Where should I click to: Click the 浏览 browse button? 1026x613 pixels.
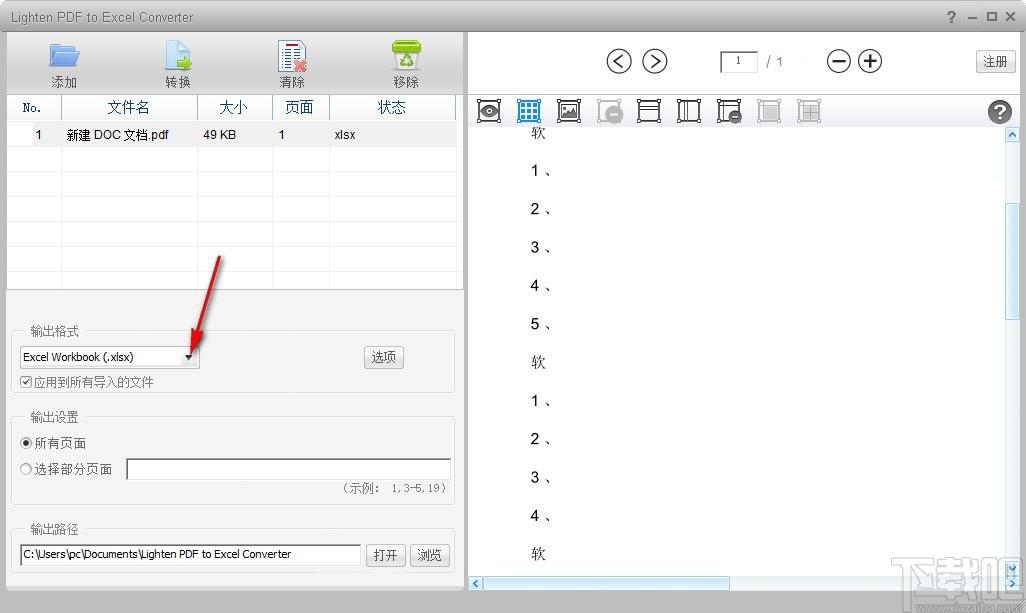point(429,555)
